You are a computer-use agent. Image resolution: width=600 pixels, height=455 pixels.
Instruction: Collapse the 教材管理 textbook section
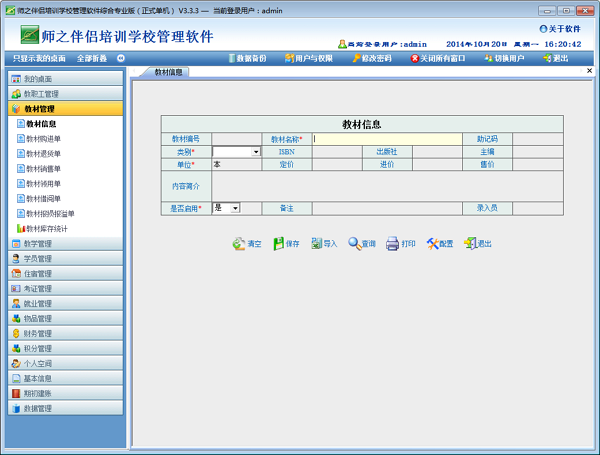coord(65,109)
